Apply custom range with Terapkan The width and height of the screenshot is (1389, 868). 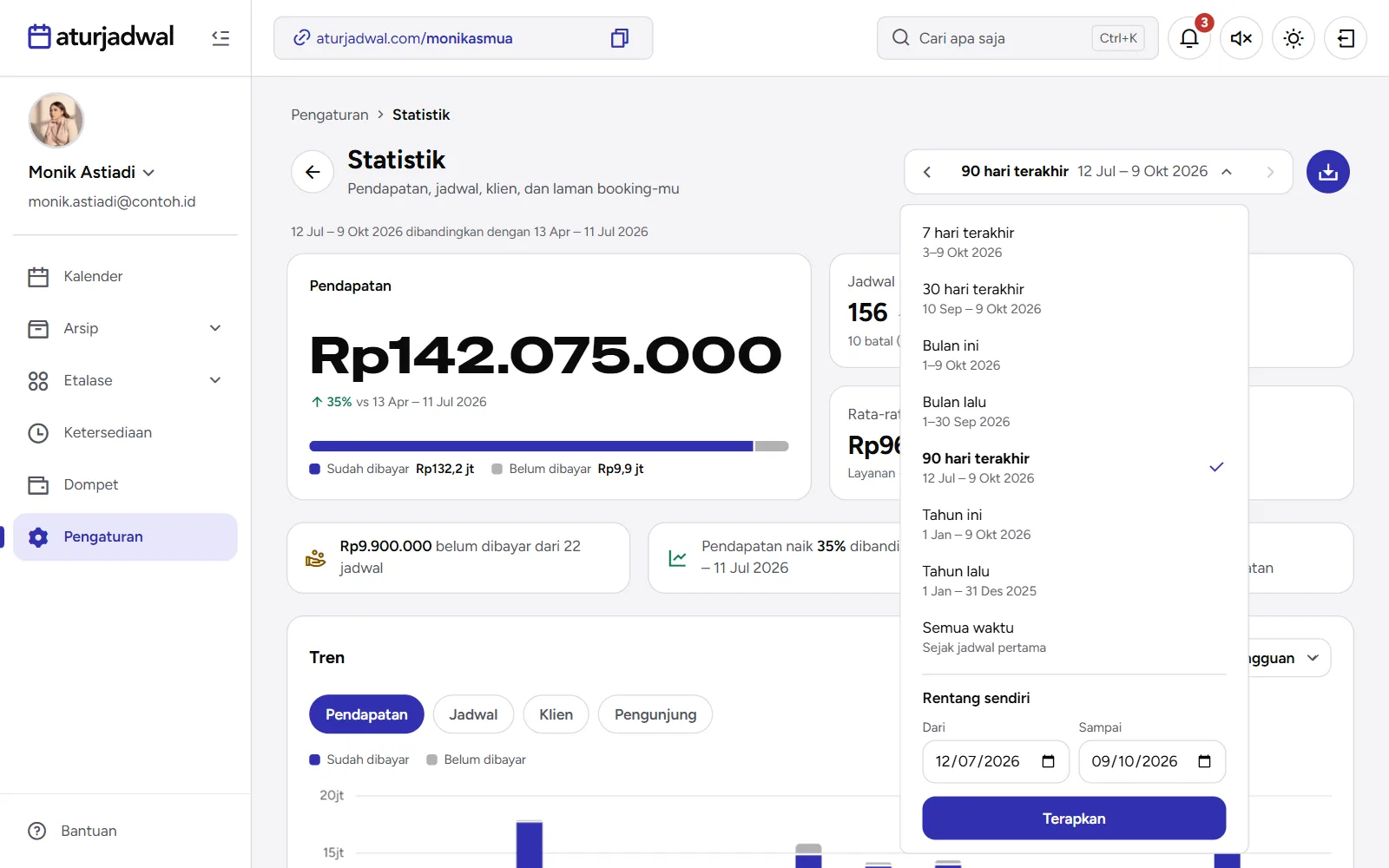coord(1074,819)
